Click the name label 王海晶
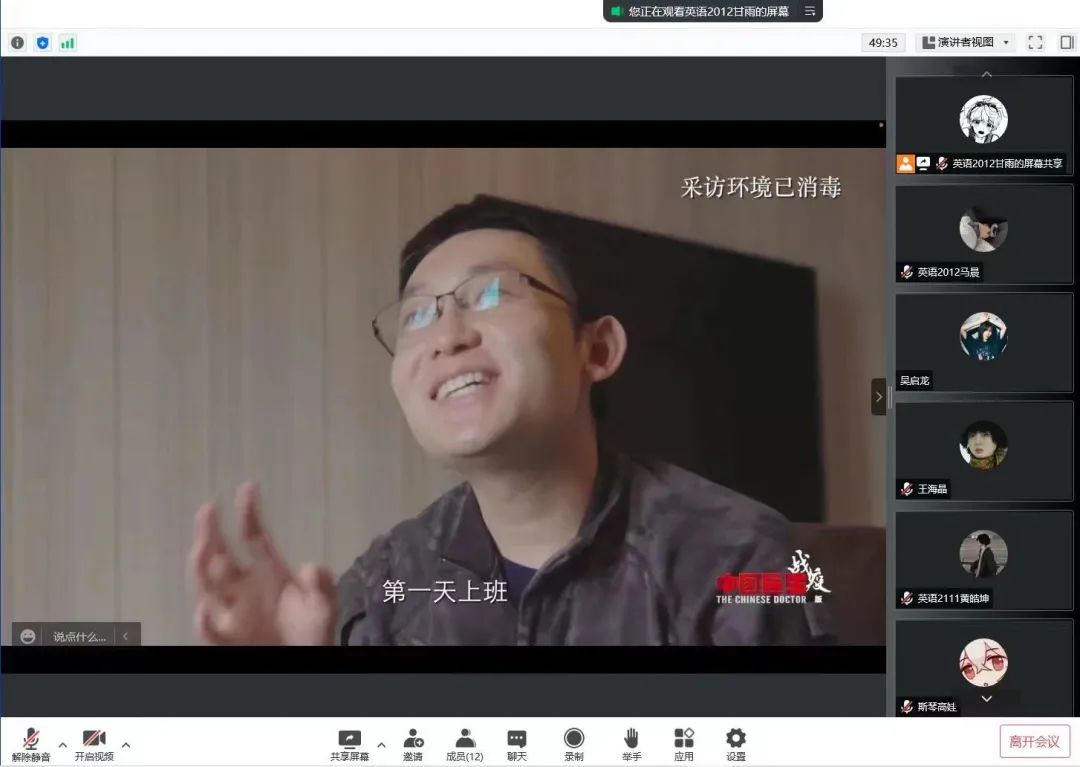 pos(932,490)
